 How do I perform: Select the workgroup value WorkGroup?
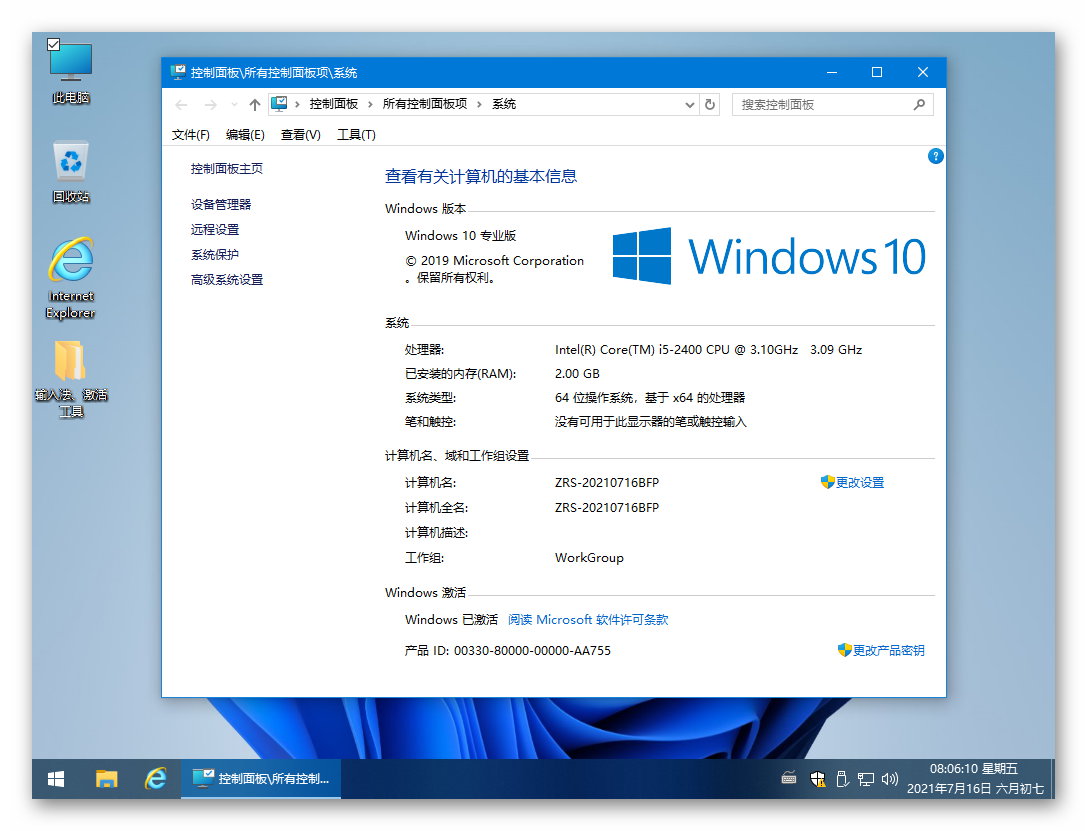tap(589, 558)
